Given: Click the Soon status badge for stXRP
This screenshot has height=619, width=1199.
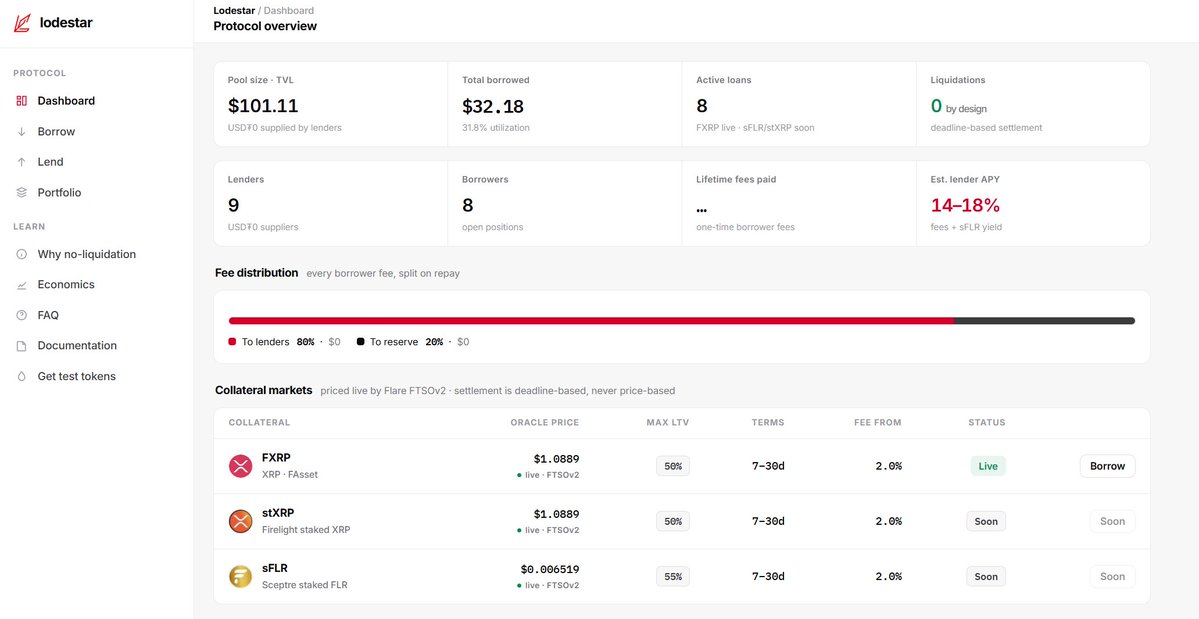Looking at the screenshot, I should tap(986, 521).
